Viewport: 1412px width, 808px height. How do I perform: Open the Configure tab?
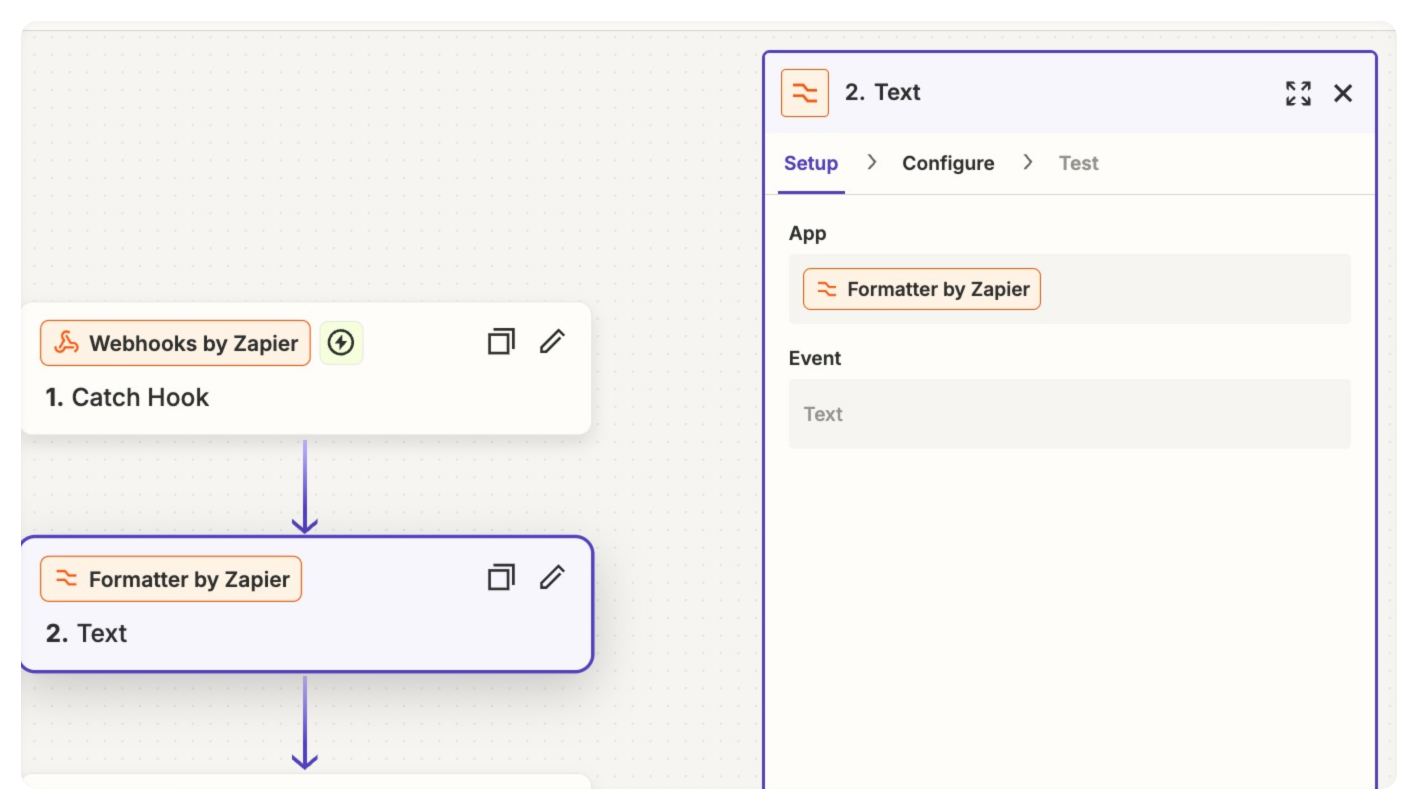(x=948, y=163)
